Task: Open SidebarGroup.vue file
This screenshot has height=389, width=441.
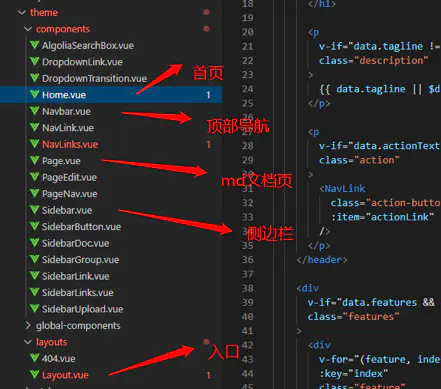Action: 80,260
